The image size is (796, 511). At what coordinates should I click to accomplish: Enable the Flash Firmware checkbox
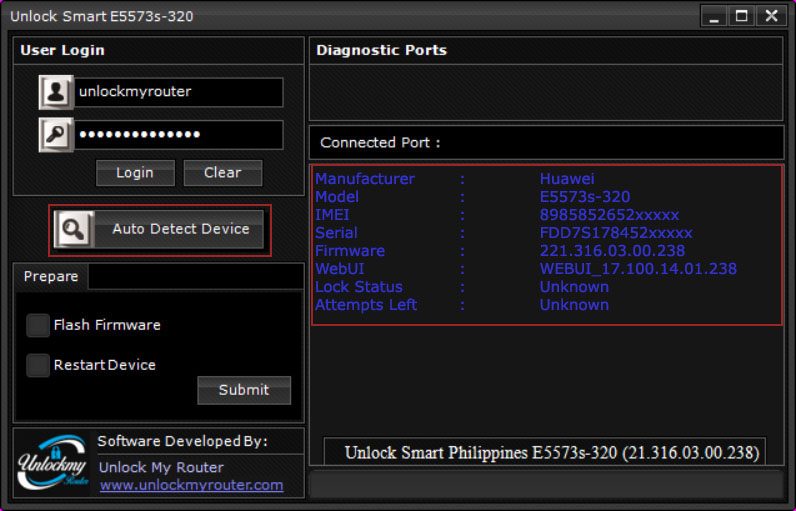coord(38,325)
